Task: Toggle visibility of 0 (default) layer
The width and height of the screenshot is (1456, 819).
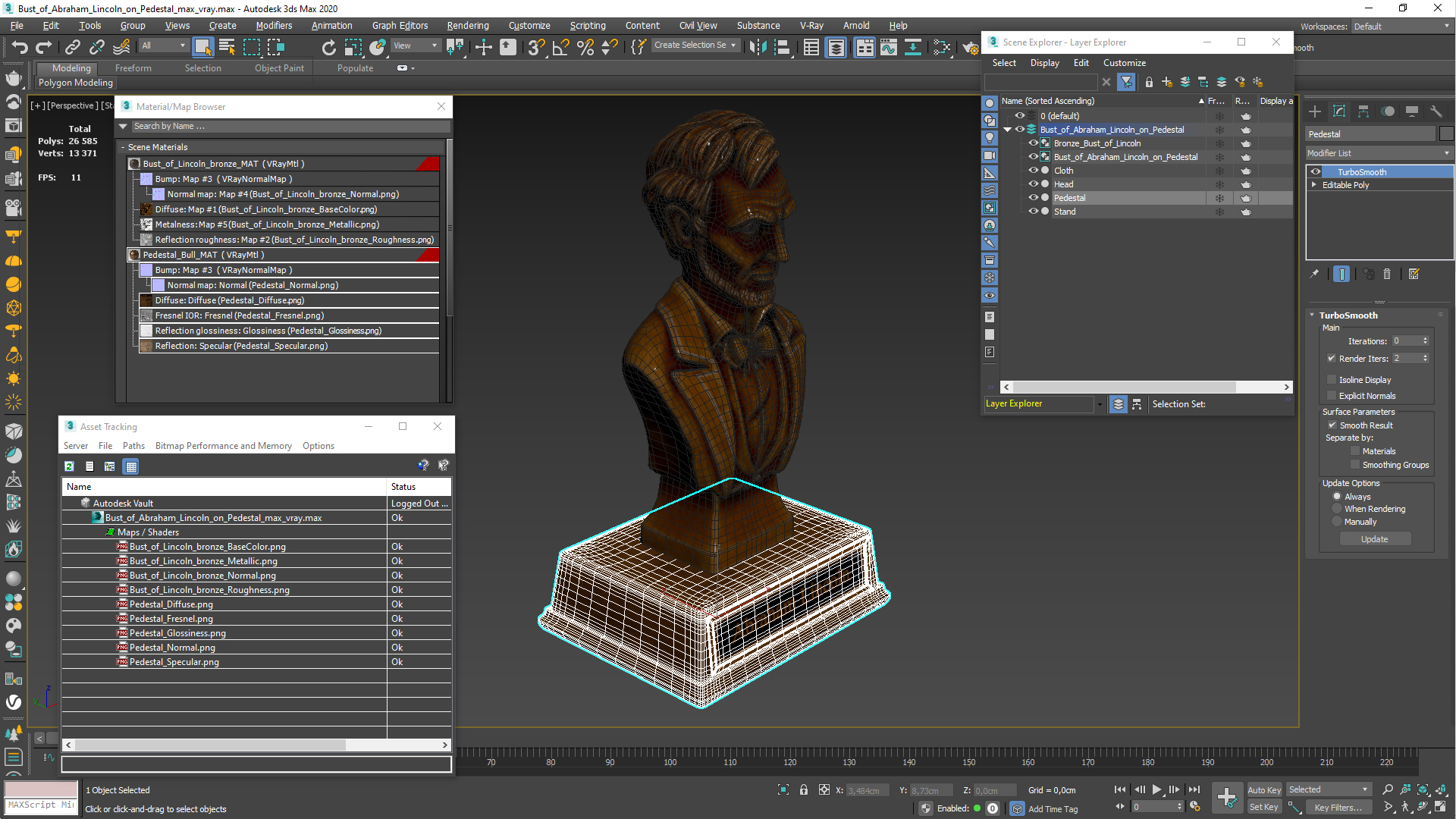Action: tap(1020, 116)
